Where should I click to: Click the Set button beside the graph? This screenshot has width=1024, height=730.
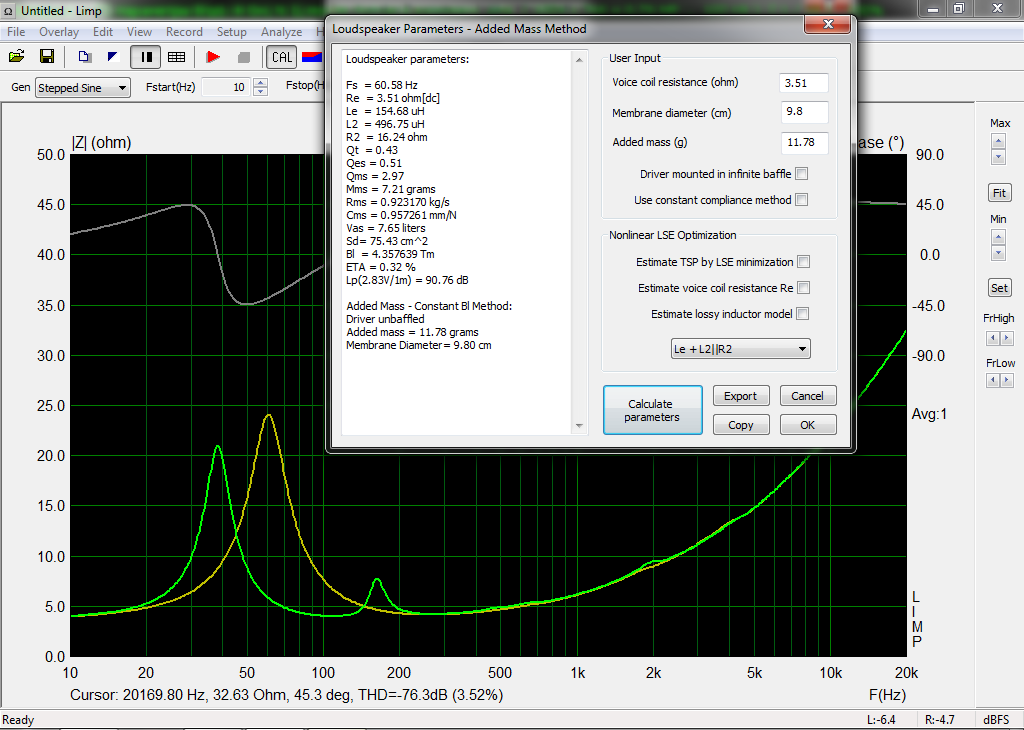coord(999,288)
